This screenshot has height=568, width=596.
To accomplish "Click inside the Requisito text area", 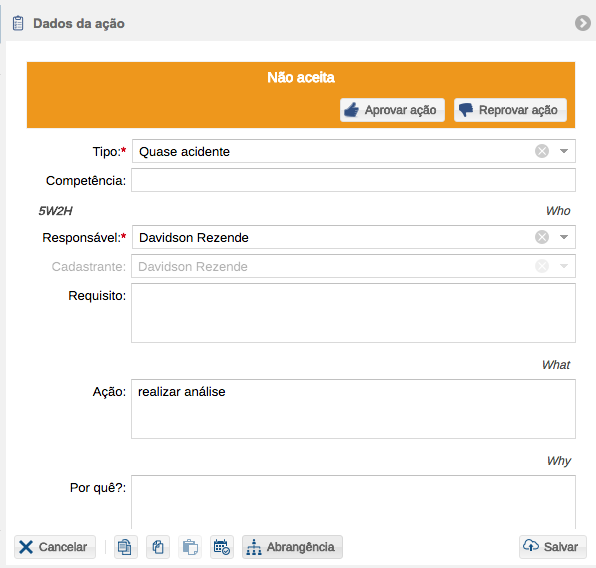I will pos(353,313).
